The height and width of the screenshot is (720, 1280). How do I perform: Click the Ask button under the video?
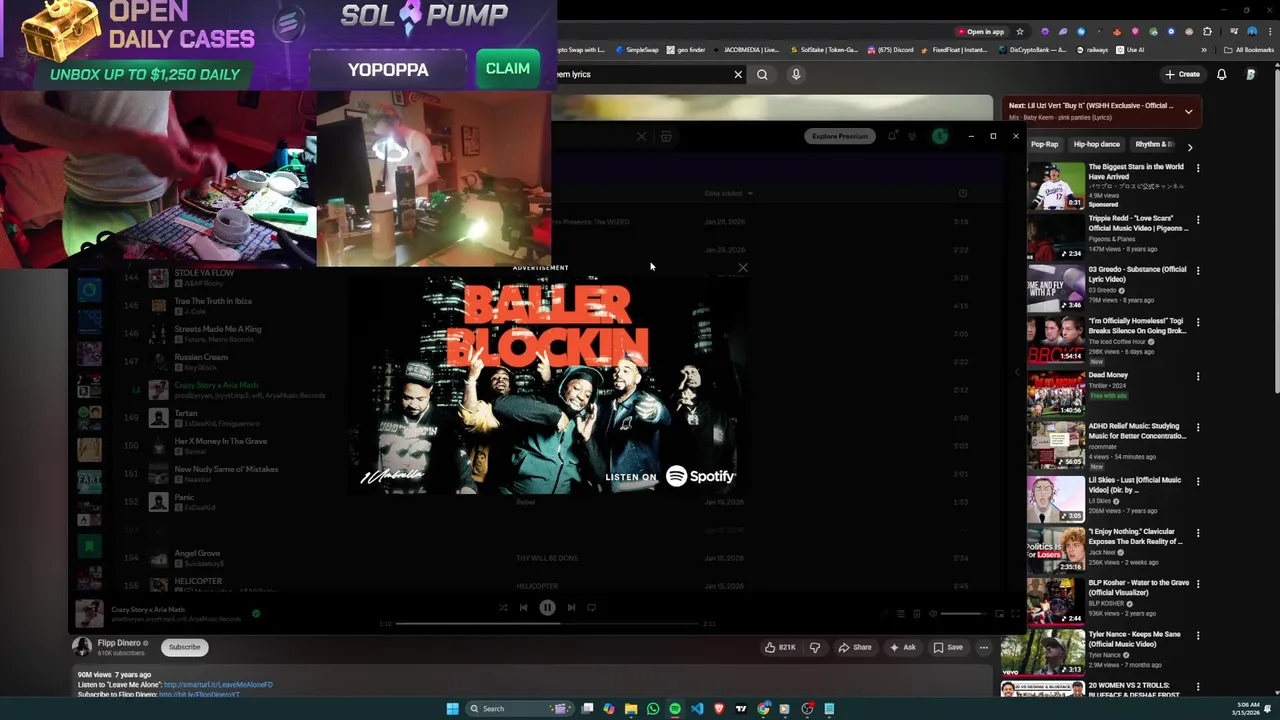pyautogui.click(x=902, y=647)
